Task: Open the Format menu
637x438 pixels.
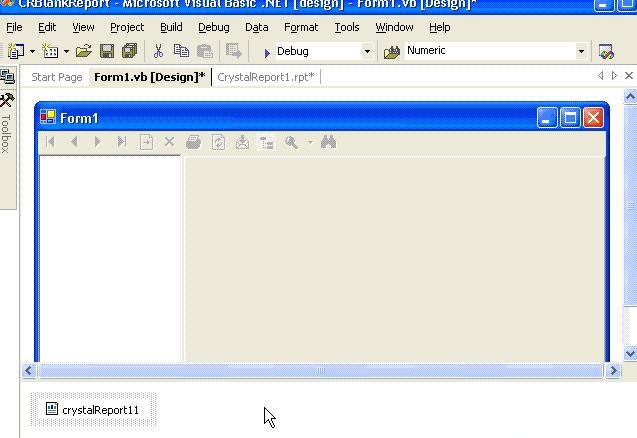Action: [x=301, y=27]
